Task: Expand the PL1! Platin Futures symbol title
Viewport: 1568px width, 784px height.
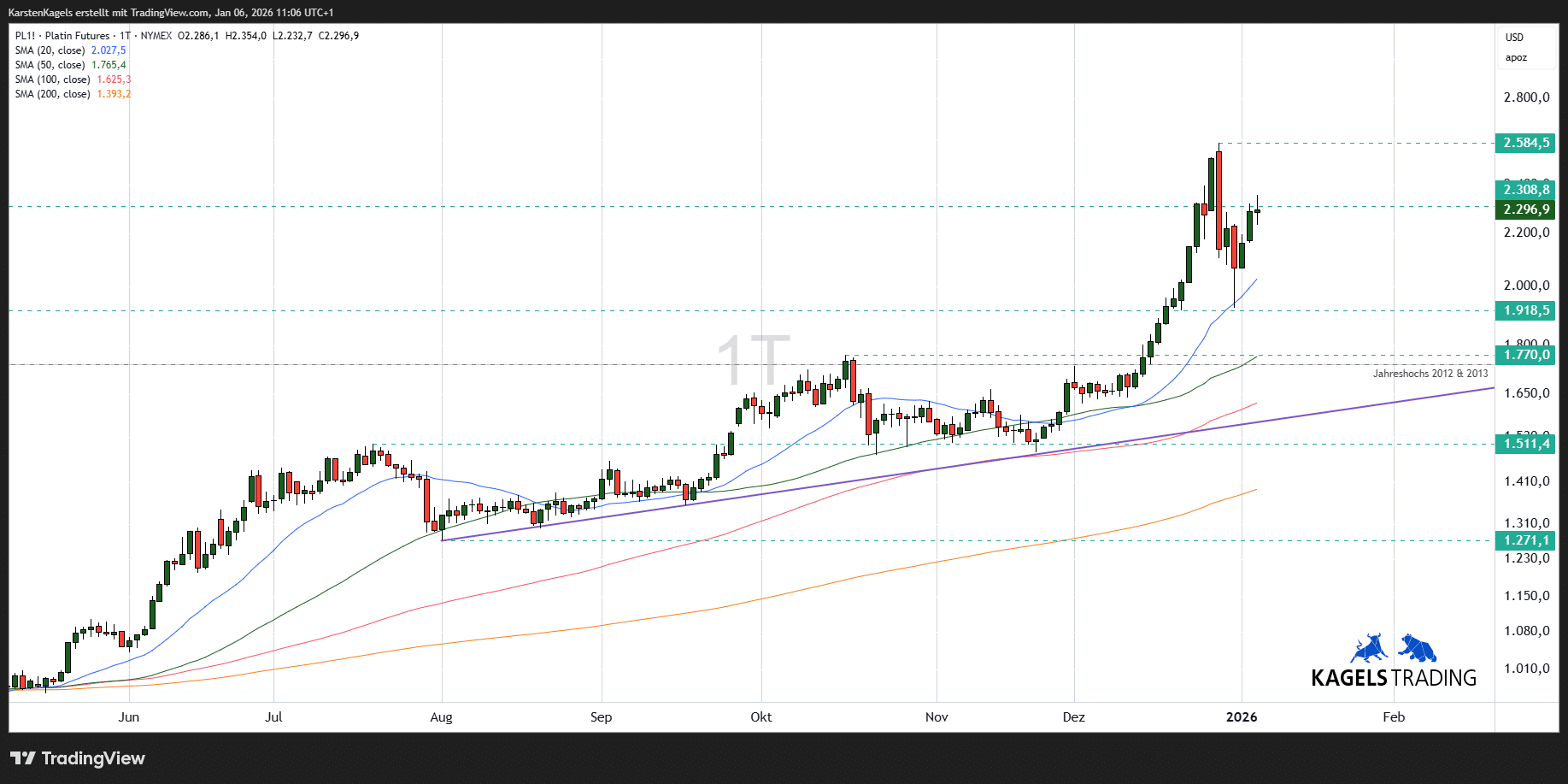Action: 62,36
